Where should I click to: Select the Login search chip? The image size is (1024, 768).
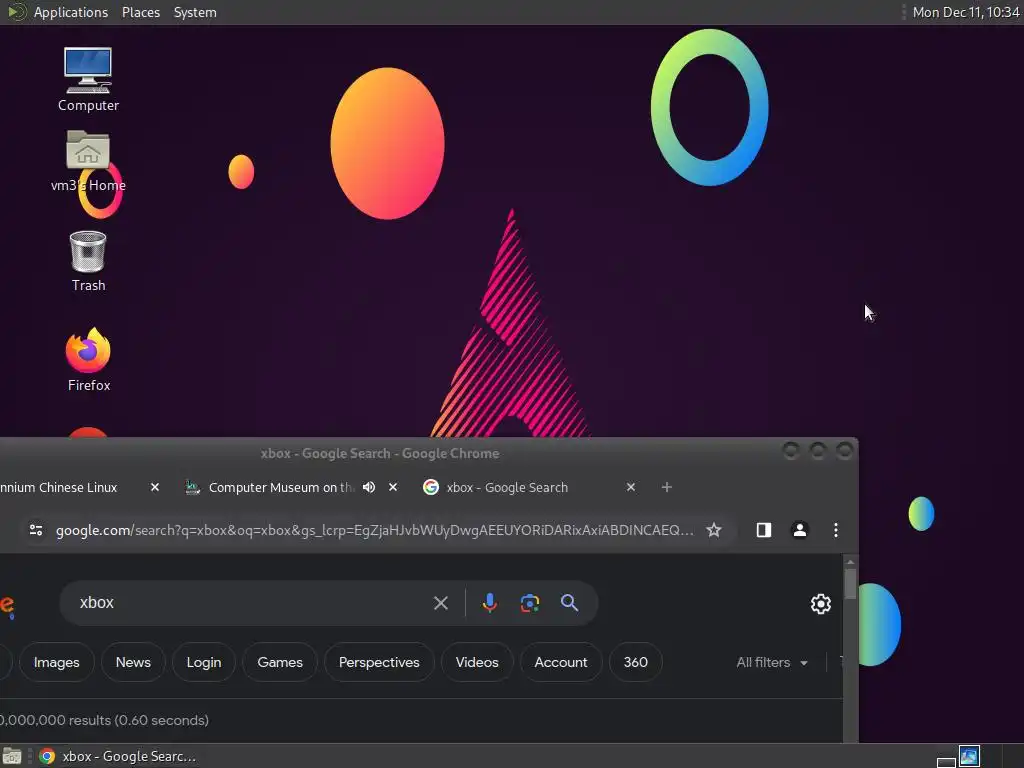(x=204, y=662)
